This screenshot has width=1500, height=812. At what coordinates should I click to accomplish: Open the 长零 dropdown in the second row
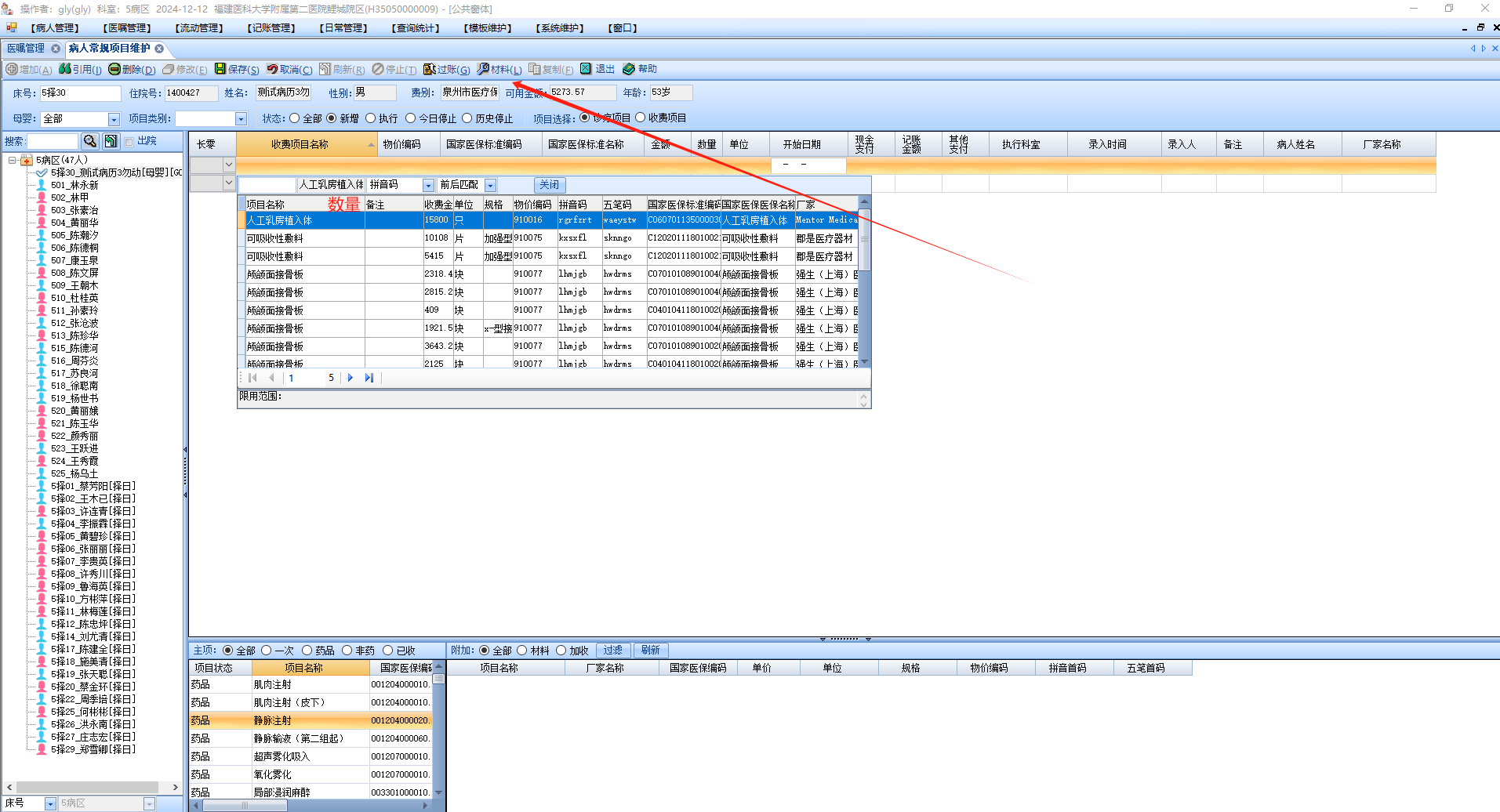tap(228, 183)
